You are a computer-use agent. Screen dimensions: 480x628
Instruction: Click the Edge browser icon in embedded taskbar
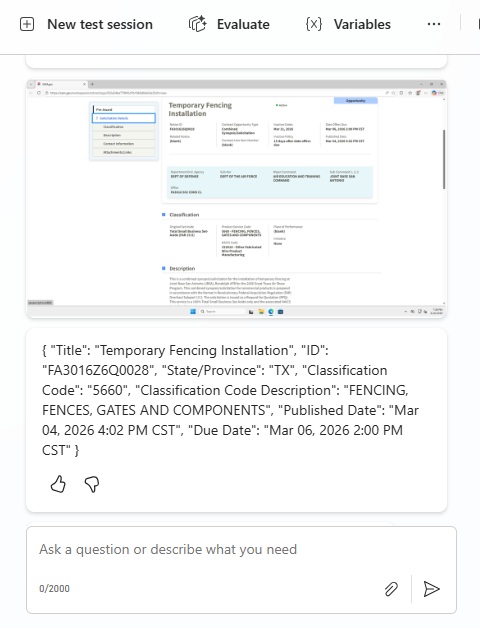pos(271,311)
